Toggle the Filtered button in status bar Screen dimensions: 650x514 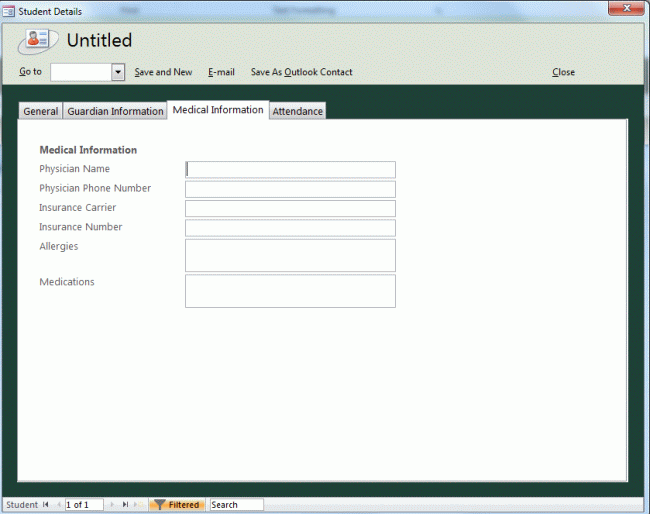[177, 504]
